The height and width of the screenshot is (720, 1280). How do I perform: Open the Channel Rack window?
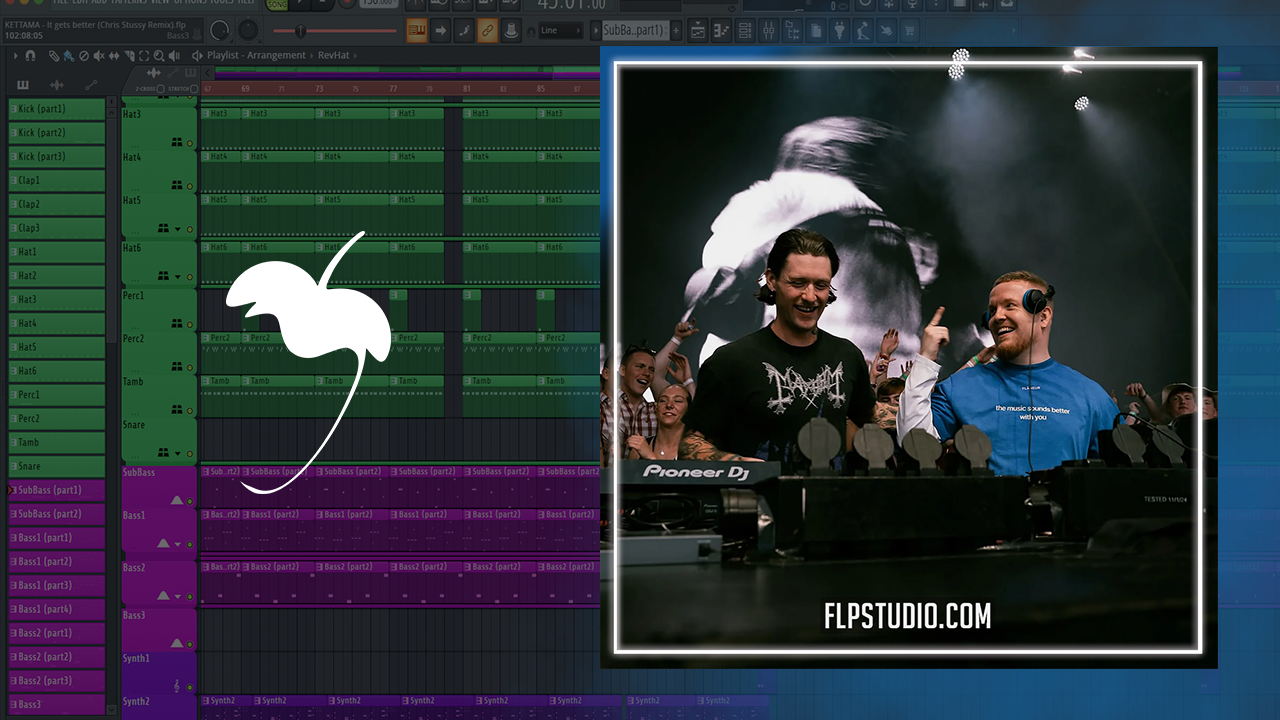coord(744,31)
